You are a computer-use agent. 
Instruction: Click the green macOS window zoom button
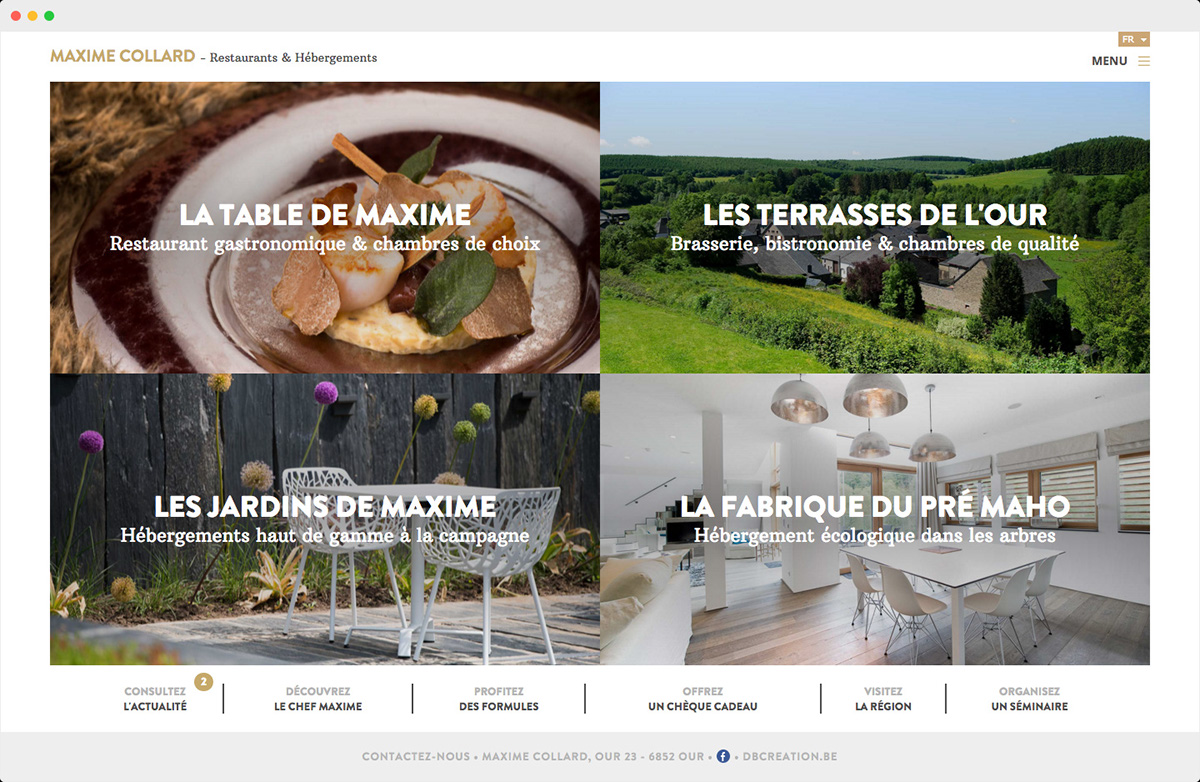pyautogui.click(x=49, y=16)
